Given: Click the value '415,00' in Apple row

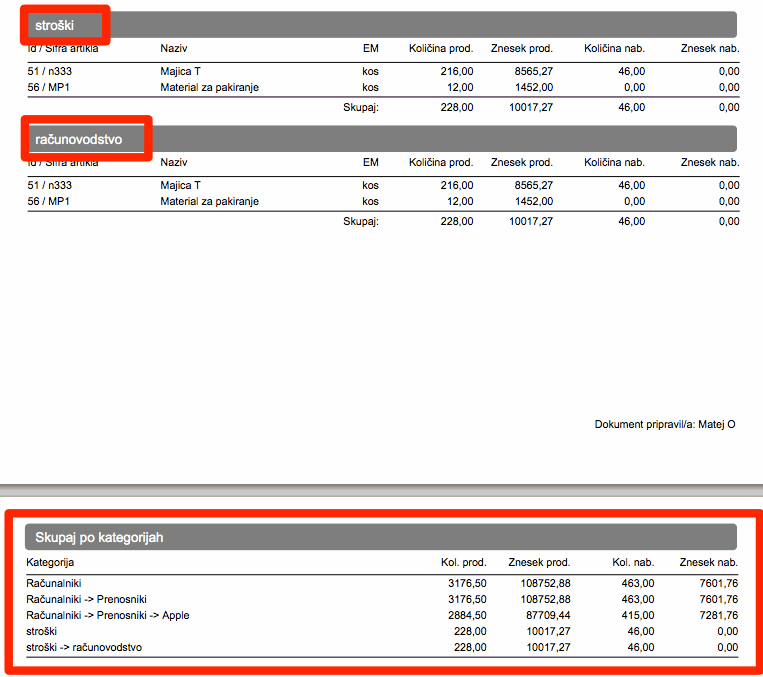Looking at the screenshot, I should click(637, 615).
